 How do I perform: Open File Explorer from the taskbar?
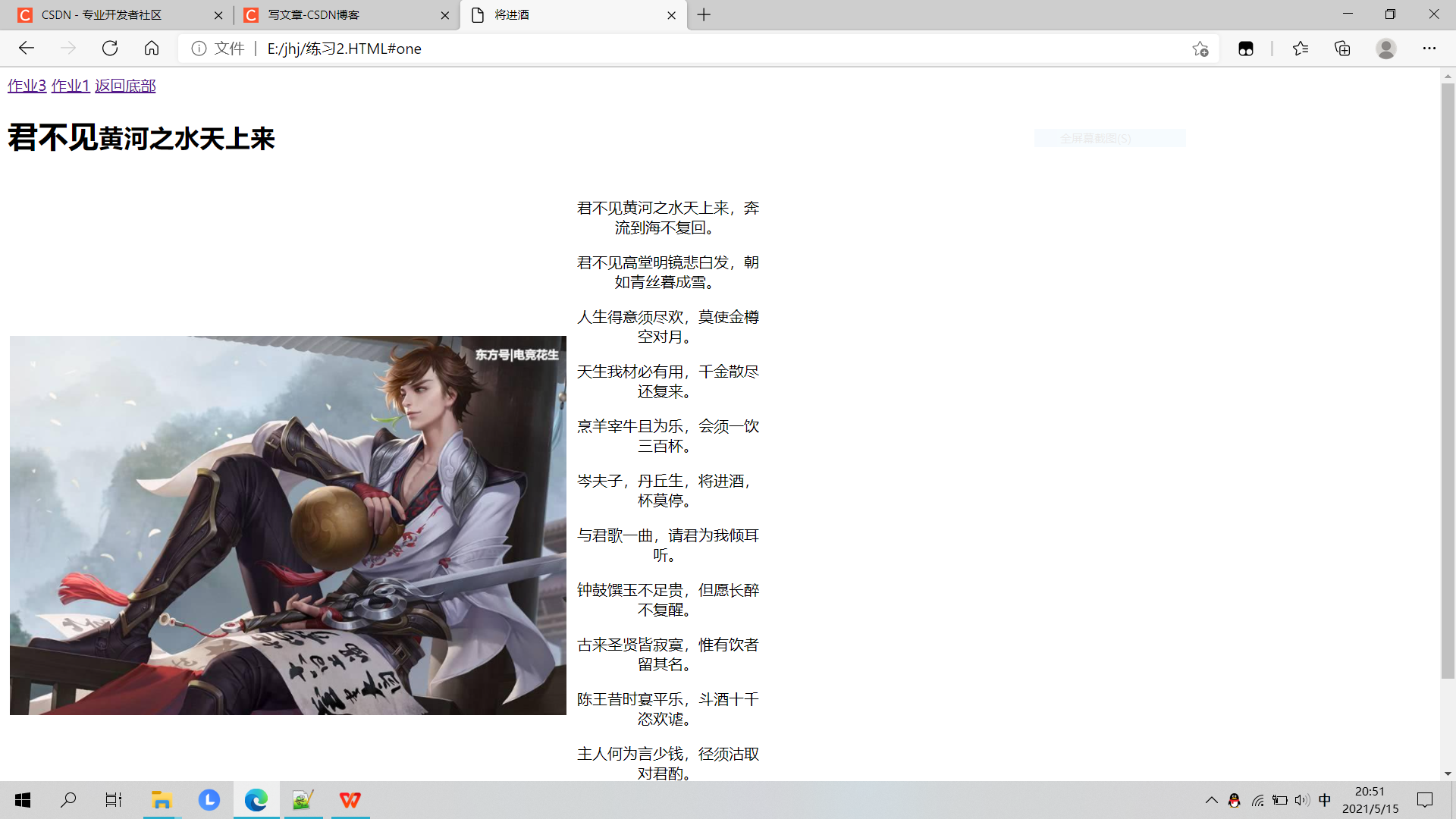point(162,800)
